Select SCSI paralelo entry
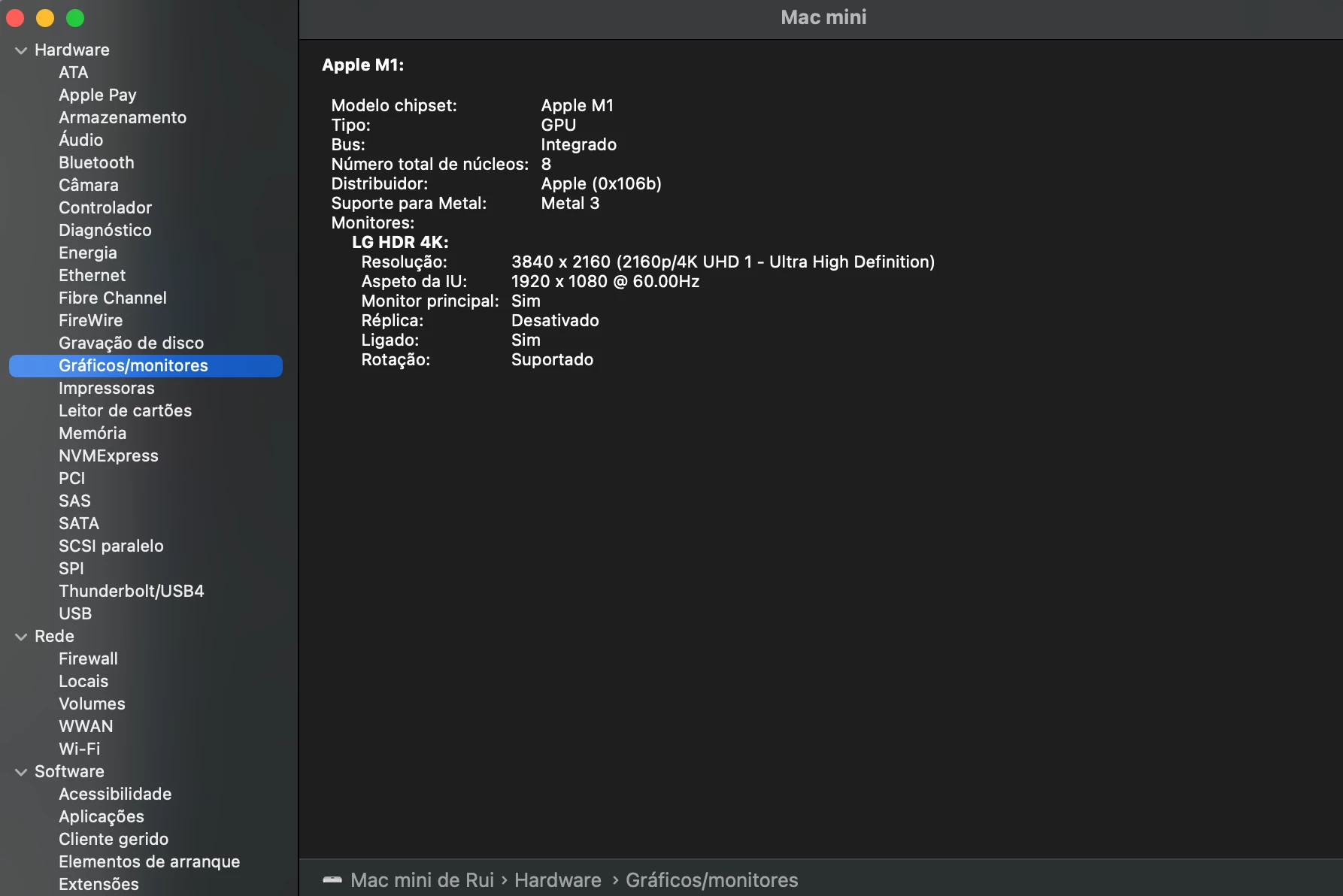1343x896 pixels. (111, 546)
